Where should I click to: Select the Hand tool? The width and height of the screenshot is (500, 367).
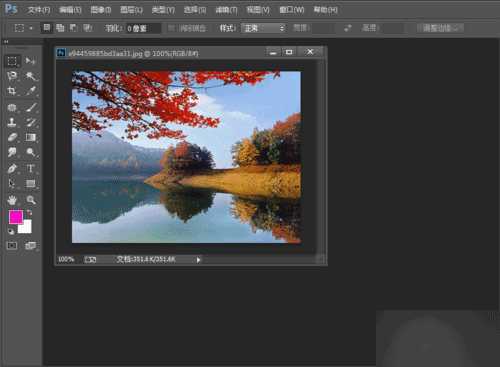12,200
